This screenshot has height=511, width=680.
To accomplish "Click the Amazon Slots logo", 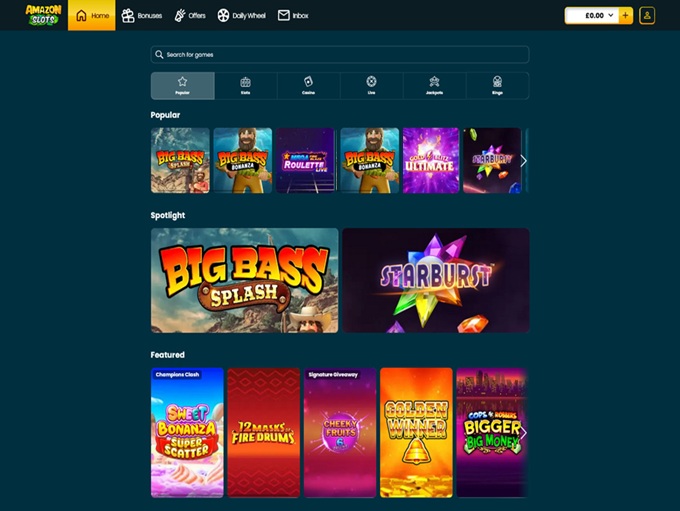I will 43,15.
